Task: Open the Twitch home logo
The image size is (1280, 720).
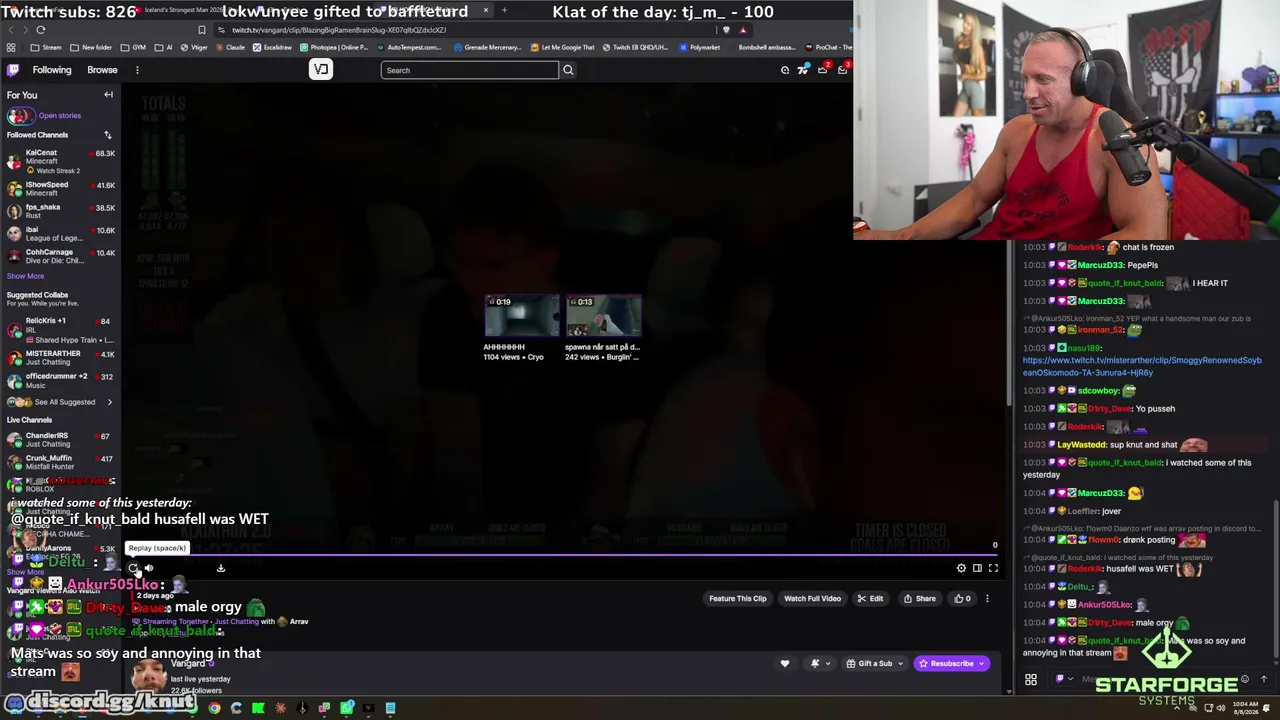Action: click(x=13, y=70)
